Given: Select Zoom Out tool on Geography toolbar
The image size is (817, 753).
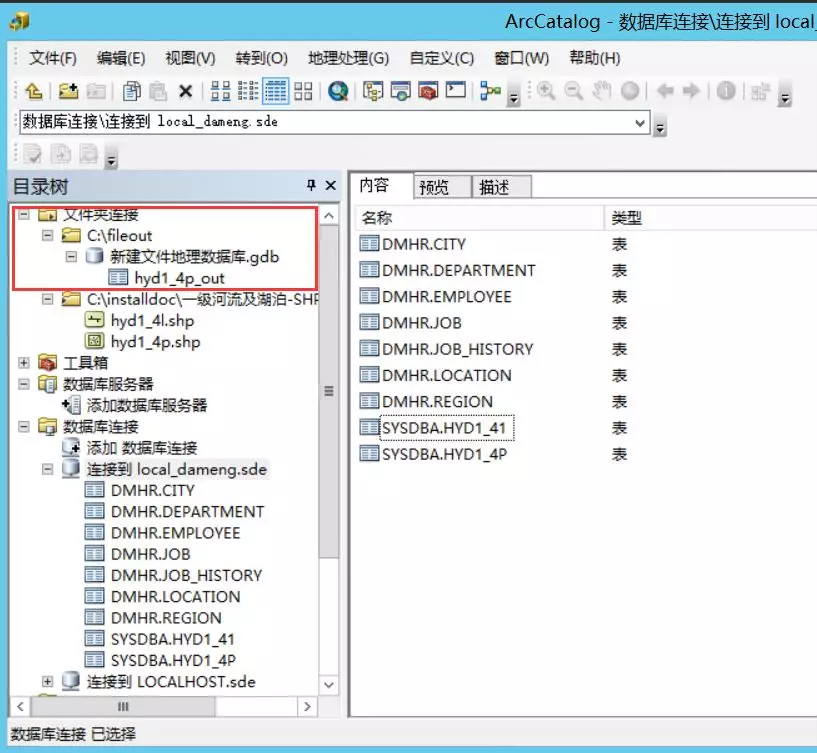Looking at the screenshot, I should coord(574,91).
